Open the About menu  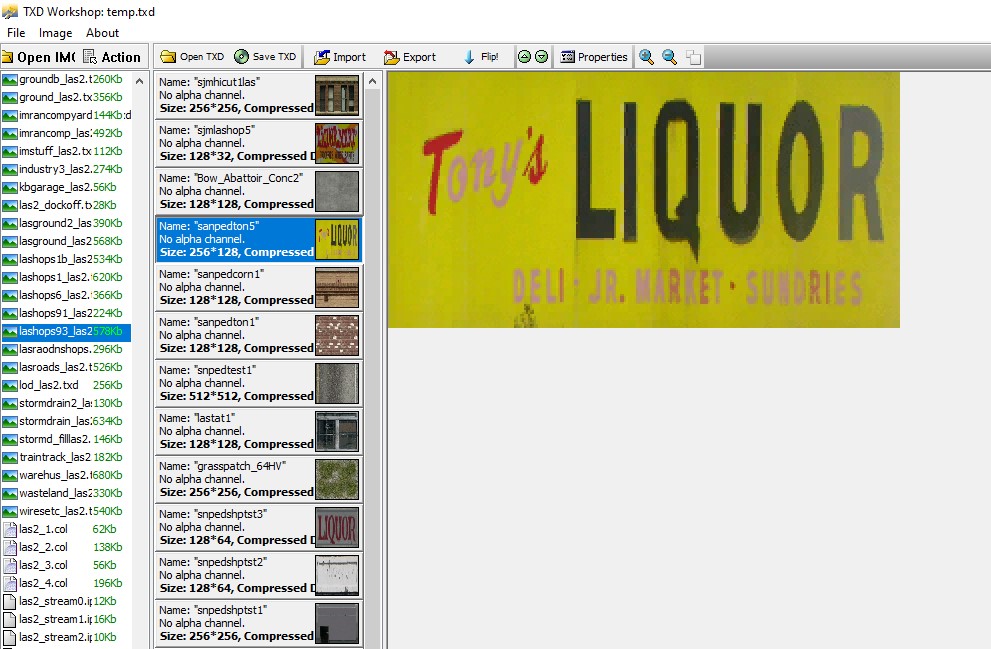(x=102, y=33)
